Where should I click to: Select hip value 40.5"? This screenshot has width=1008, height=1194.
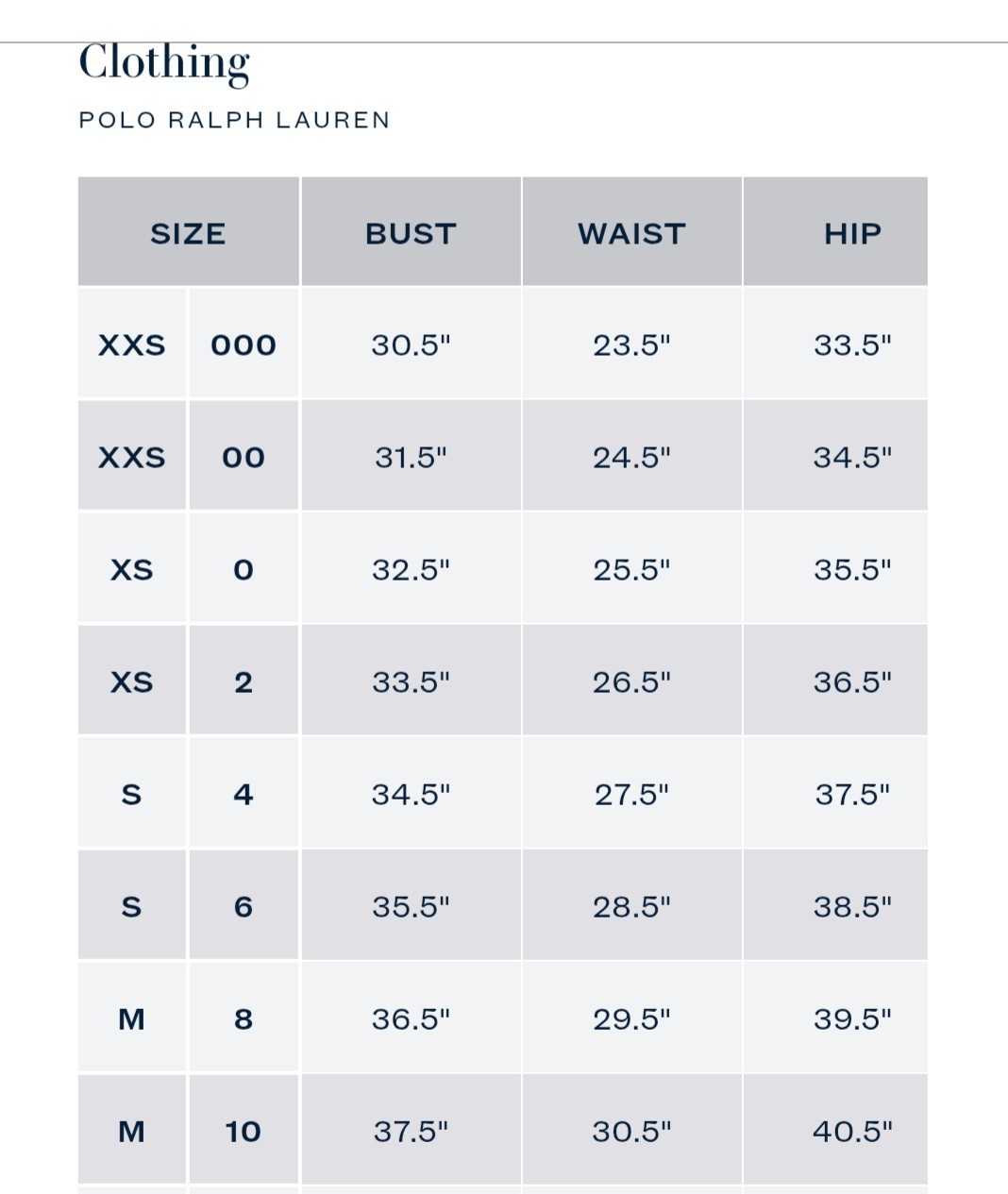point(852,1131)
